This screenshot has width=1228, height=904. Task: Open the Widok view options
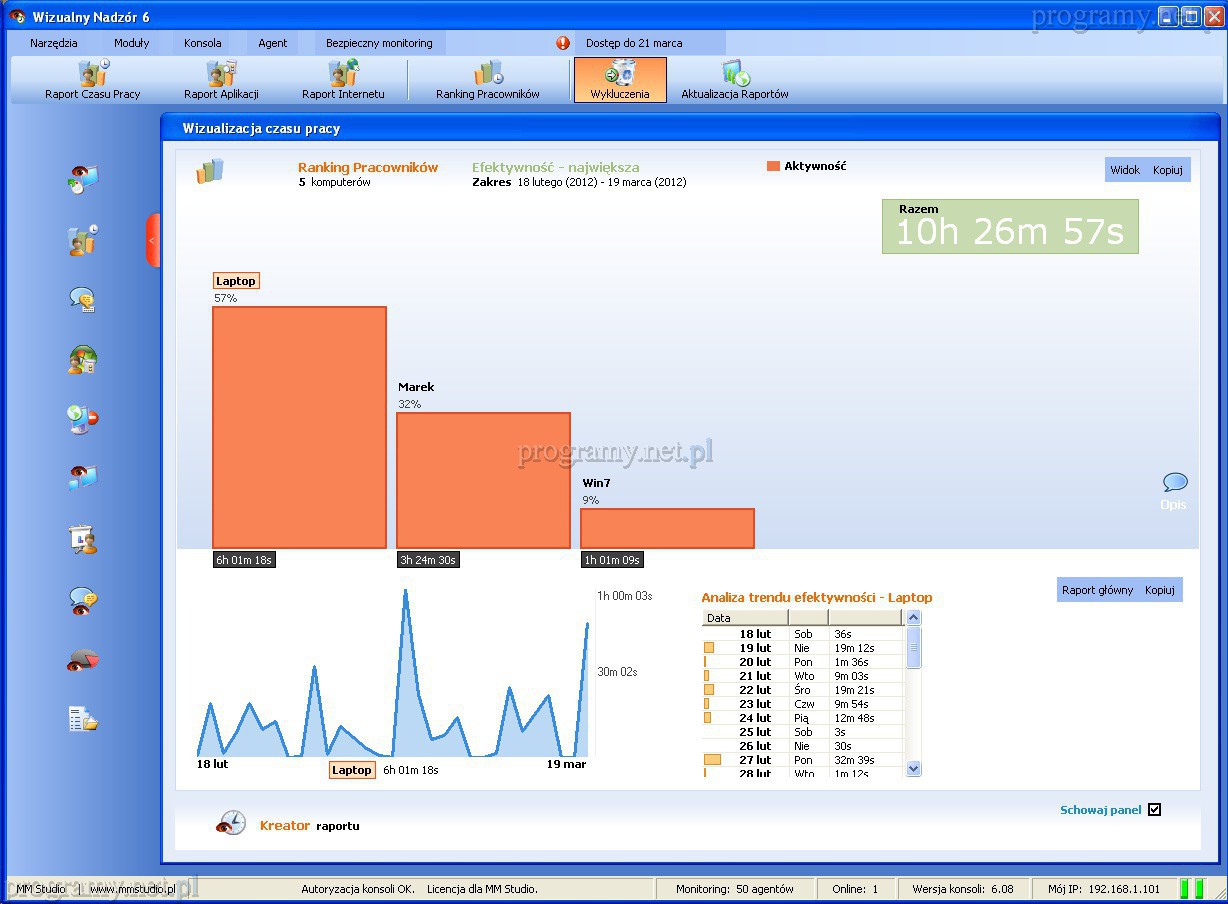1125,170
